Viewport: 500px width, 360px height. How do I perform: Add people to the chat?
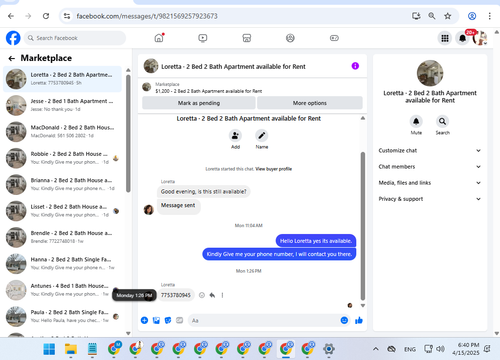[235, 136]
